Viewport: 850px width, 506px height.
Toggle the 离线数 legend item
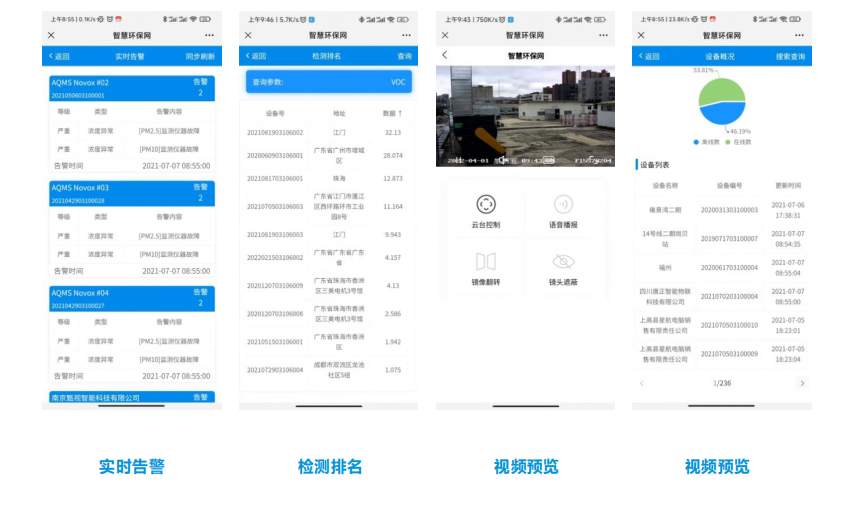pyautogui.click(x=707, y=142)
